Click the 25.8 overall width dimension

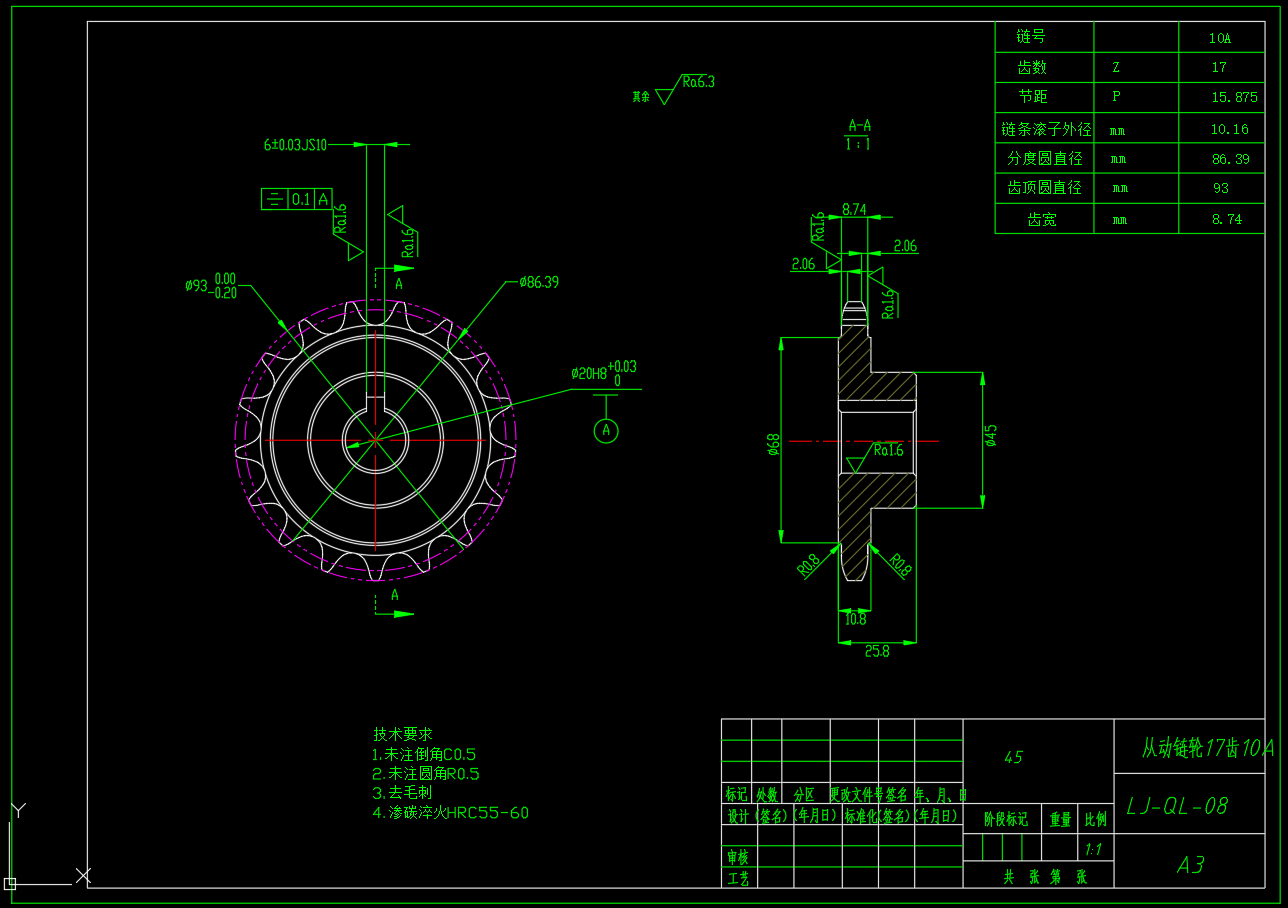(x=877, y=651)
